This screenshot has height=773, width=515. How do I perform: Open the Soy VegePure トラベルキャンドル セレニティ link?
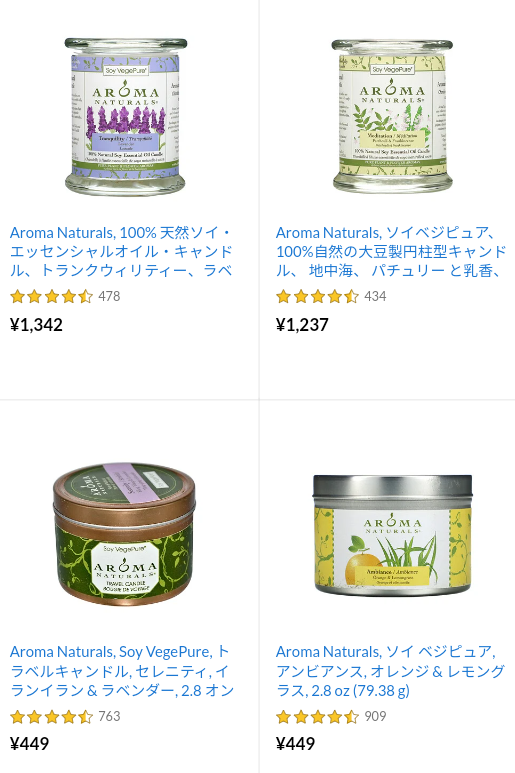(122, 671)
